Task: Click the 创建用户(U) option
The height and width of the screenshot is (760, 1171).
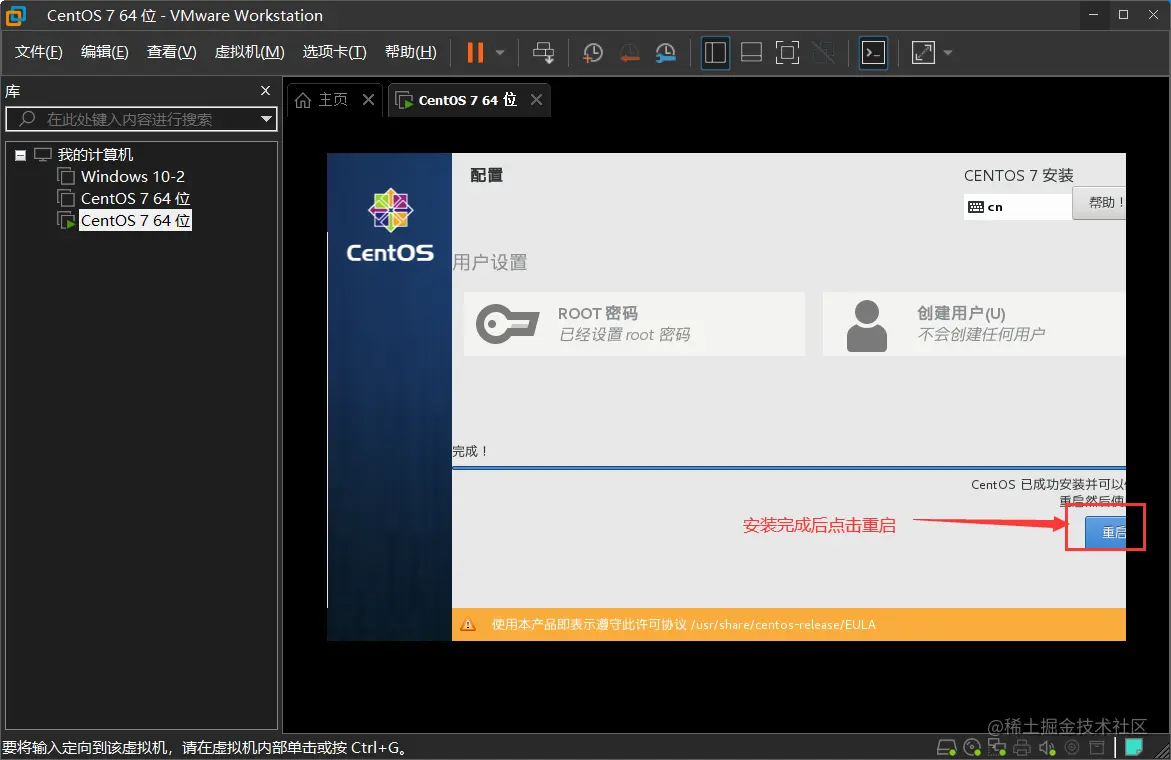Action: (x=974, y=323)
